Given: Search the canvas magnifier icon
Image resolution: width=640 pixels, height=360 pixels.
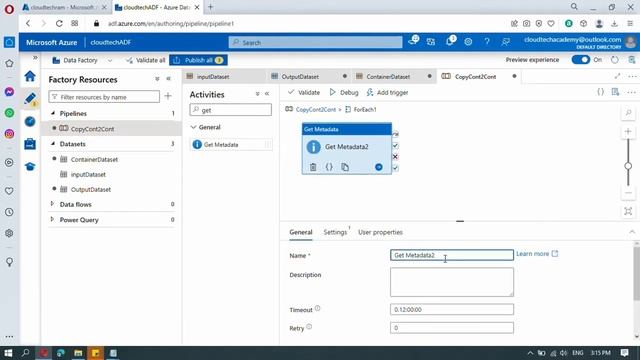Looking at the screenshot, I should pyautogui.click(x=628, y=113).
